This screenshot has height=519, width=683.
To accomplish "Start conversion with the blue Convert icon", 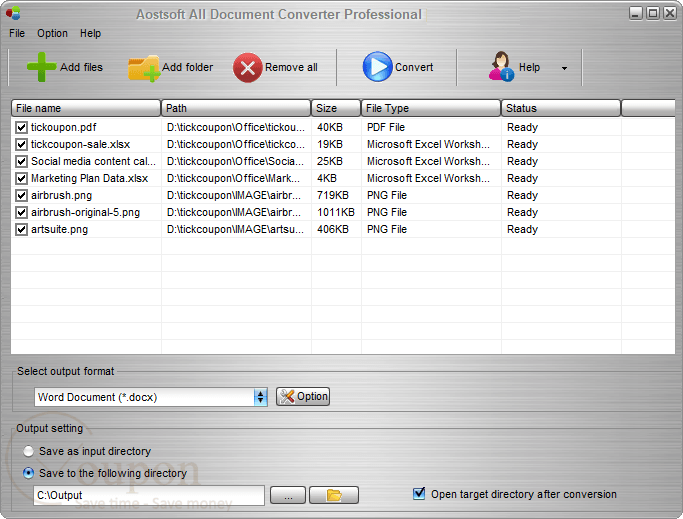I will click(377, 67).
